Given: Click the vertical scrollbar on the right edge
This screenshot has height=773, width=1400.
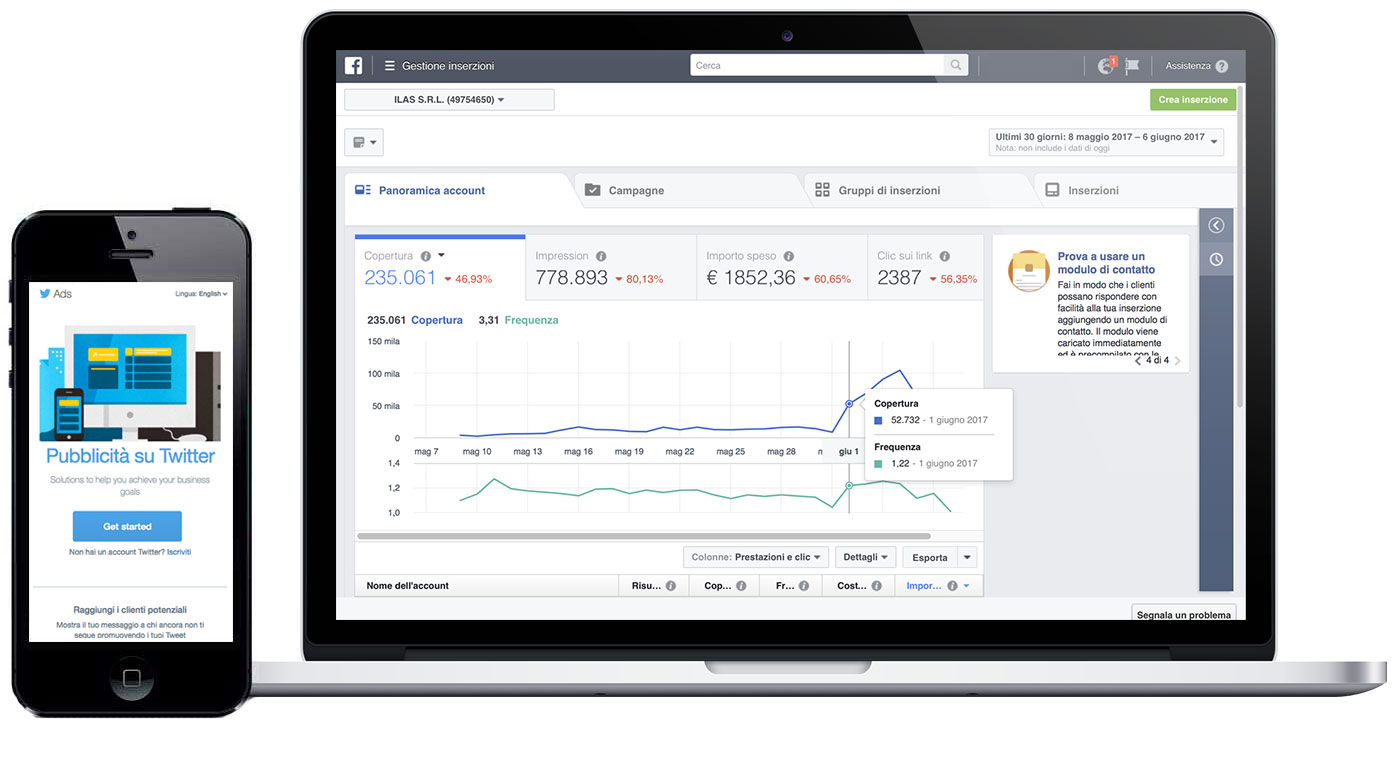Looking at the screenshot, I should [1241, 245].
